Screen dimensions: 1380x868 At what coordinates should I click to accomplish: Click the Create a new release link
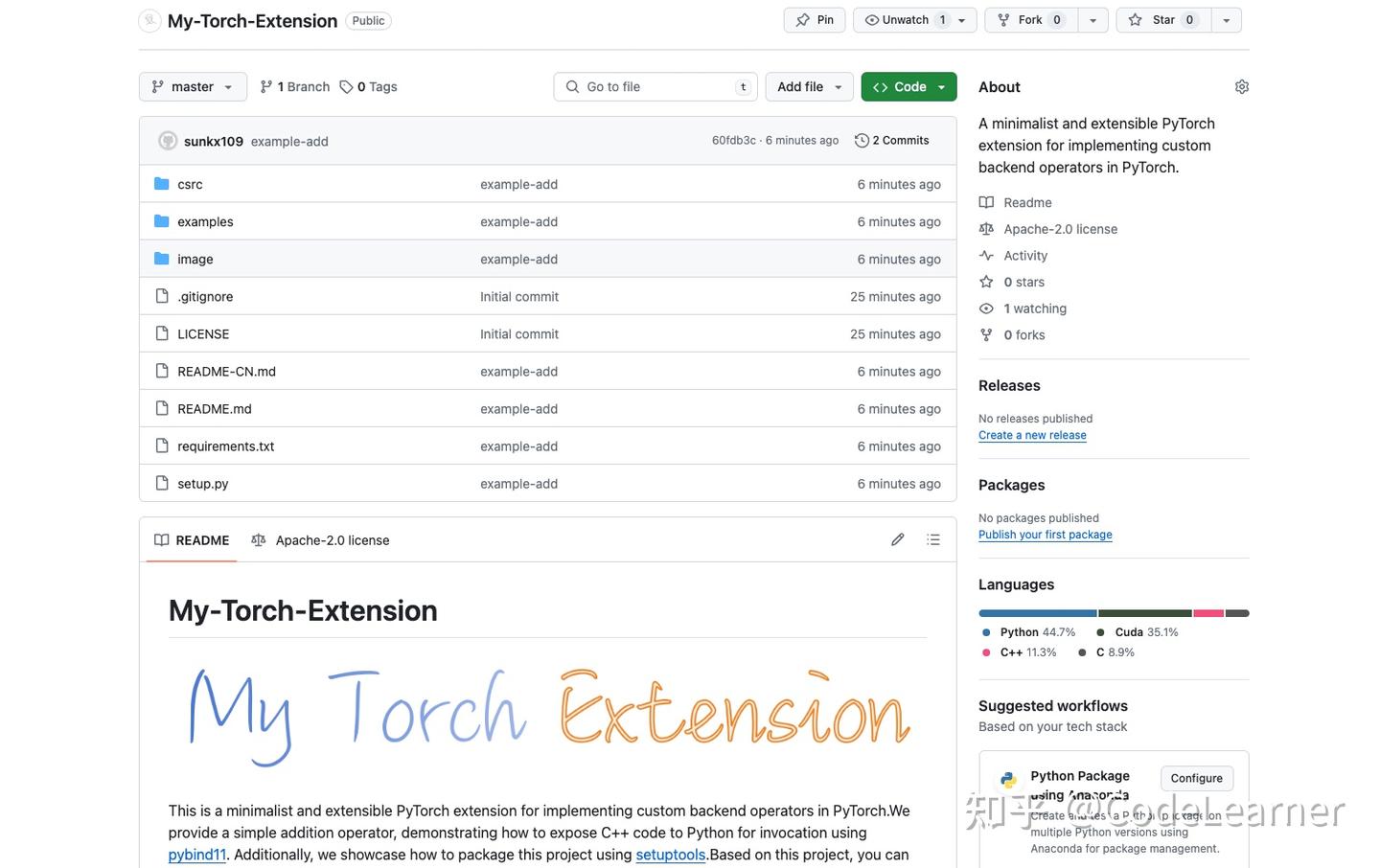coord(1032,435)
